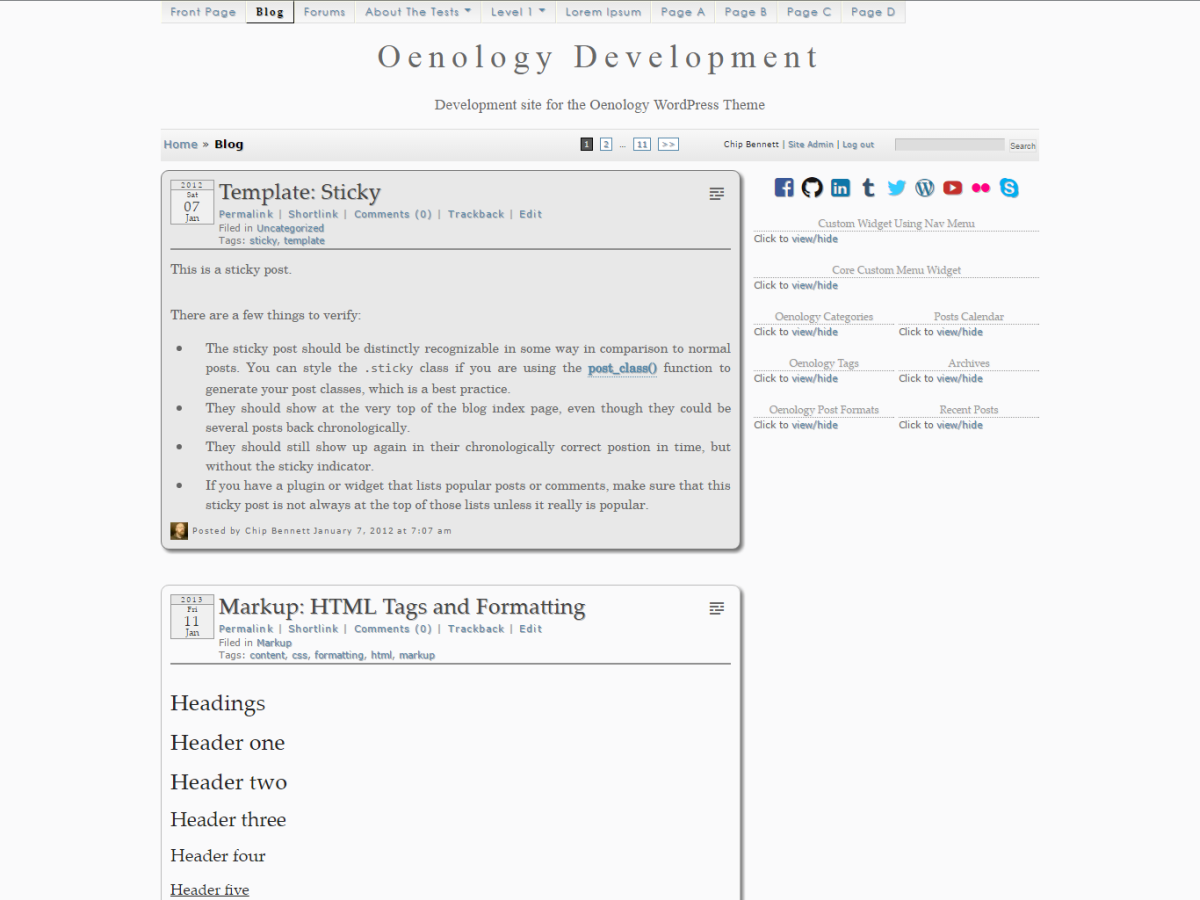Click the Log out link
Image resolution: width=1200 pixels, height=900 pixels.
click(858, 144)
